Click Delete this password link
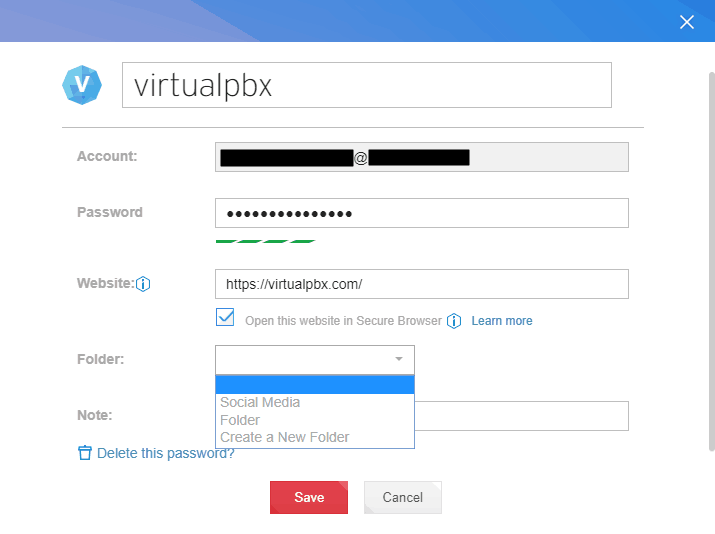The width and height of the screenshot is (715, 534). coord(166,453)
